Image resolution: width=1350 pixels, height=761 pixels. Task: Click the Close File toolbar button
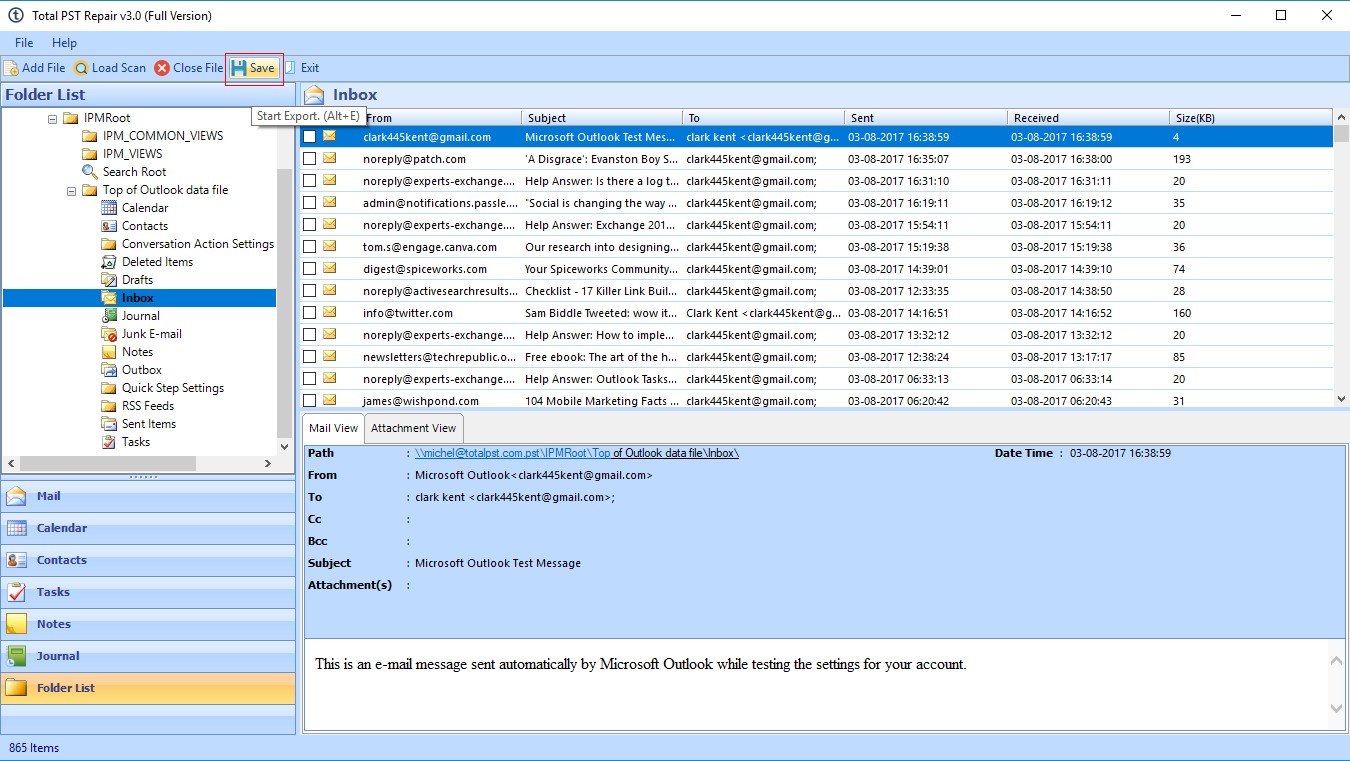(189, 68)
